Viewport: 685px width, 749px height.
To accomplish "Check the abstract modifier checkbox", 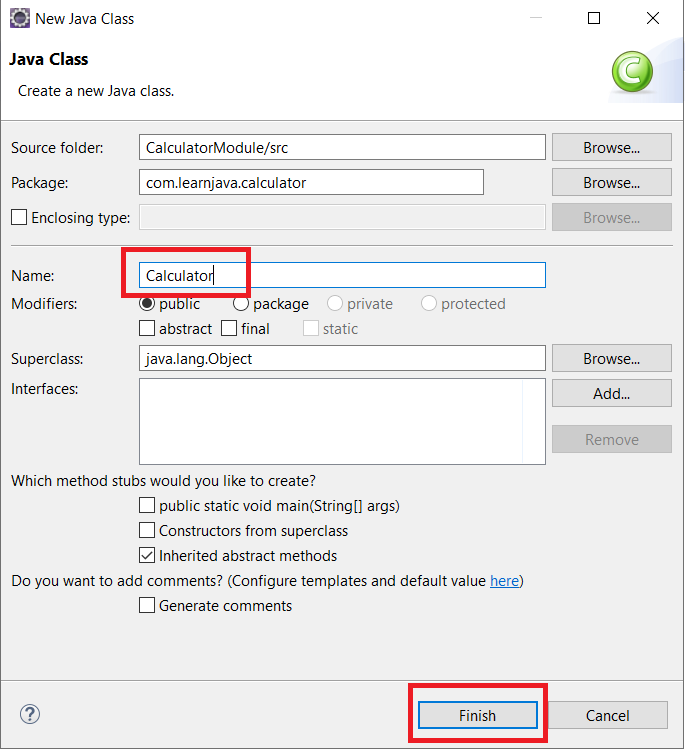I will pyautogui.click(x=147, y=328).
